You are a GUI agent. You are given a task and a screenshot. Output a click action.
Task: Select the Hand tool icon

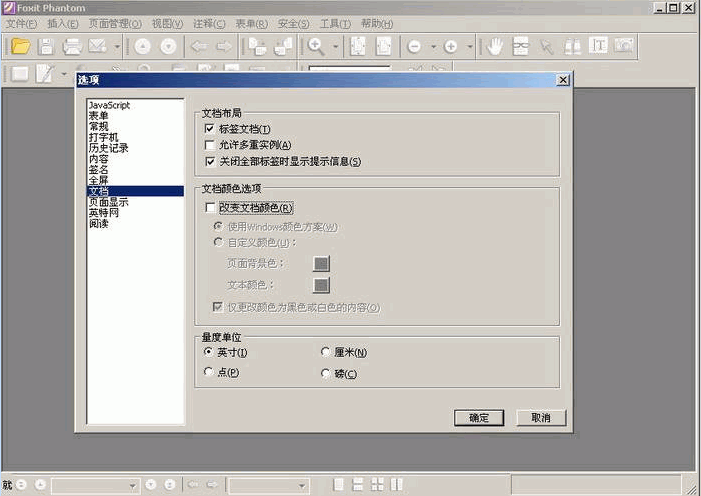pos(494,46)
